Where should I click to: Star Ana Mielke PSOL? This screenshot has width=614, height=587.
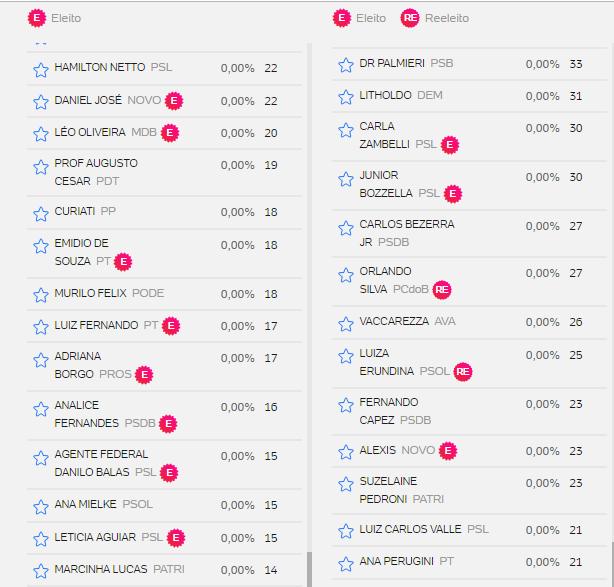point(40,506)
